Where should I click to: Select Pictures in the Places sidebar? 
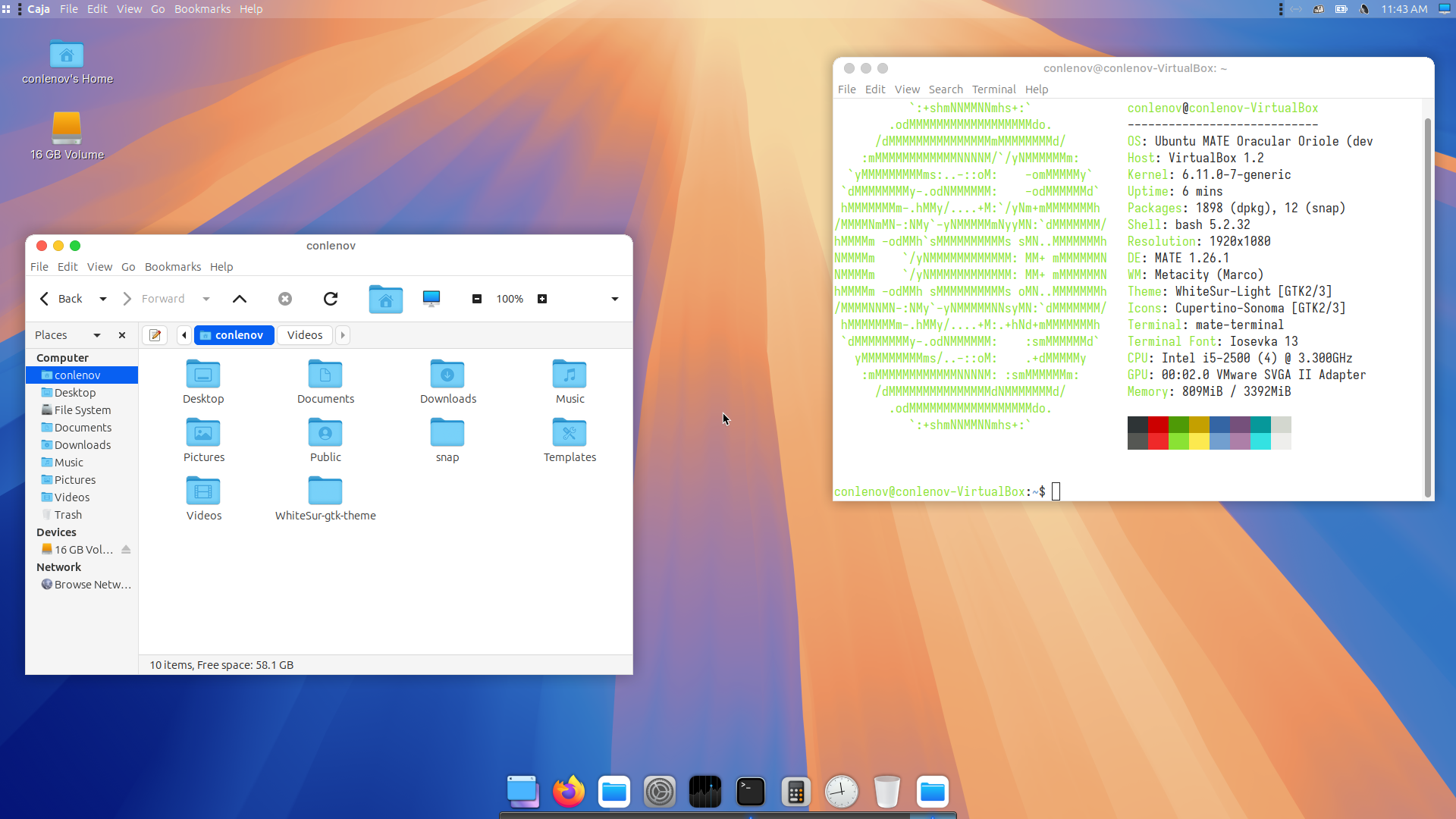click(82, 480)
